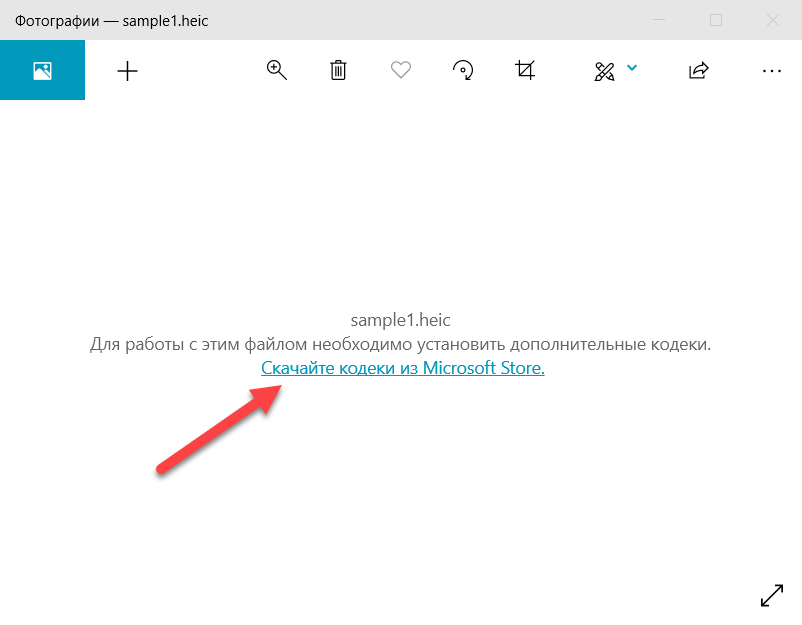
Task: Minimize the Photos window
Action: coord(658,19)
